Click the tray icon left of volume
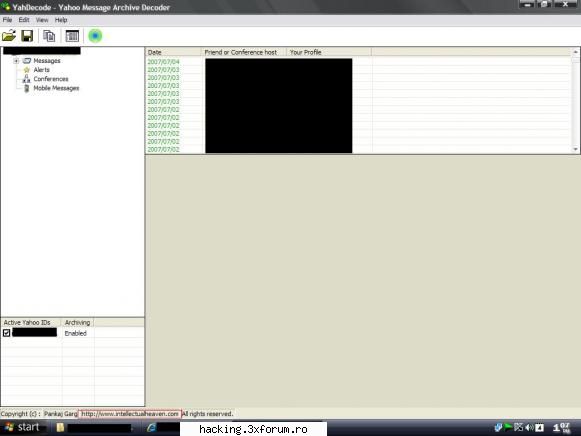Viewport: 581px width, 436px height. [518, 428]
